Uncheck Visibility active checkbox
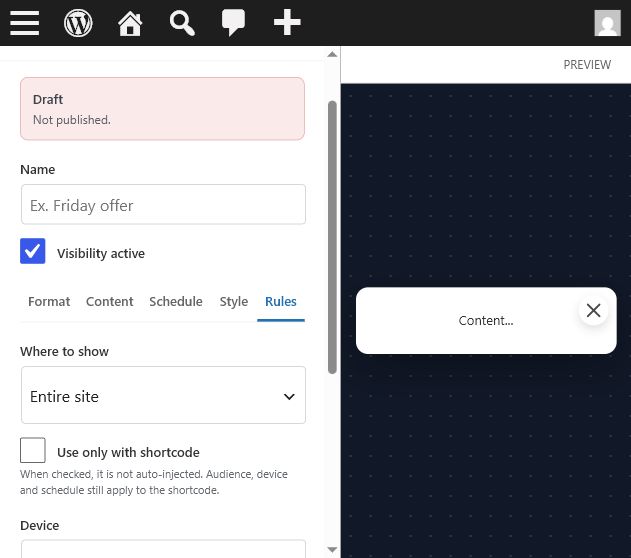The height and width of the screenshot is (558, 631). [x=33, y=251]
